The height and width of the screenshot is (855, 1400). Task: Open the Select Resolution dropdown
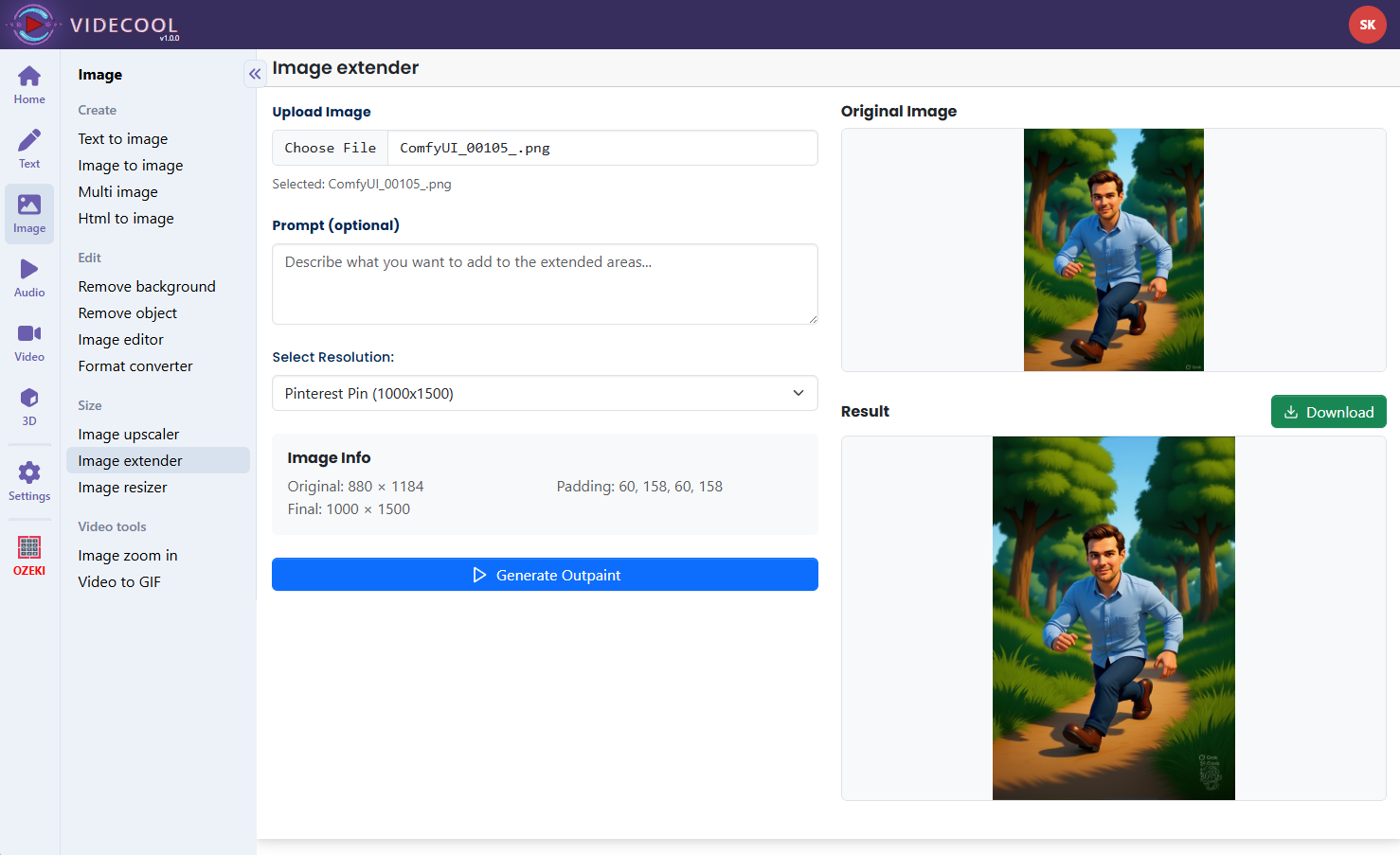tap(545, 393)
